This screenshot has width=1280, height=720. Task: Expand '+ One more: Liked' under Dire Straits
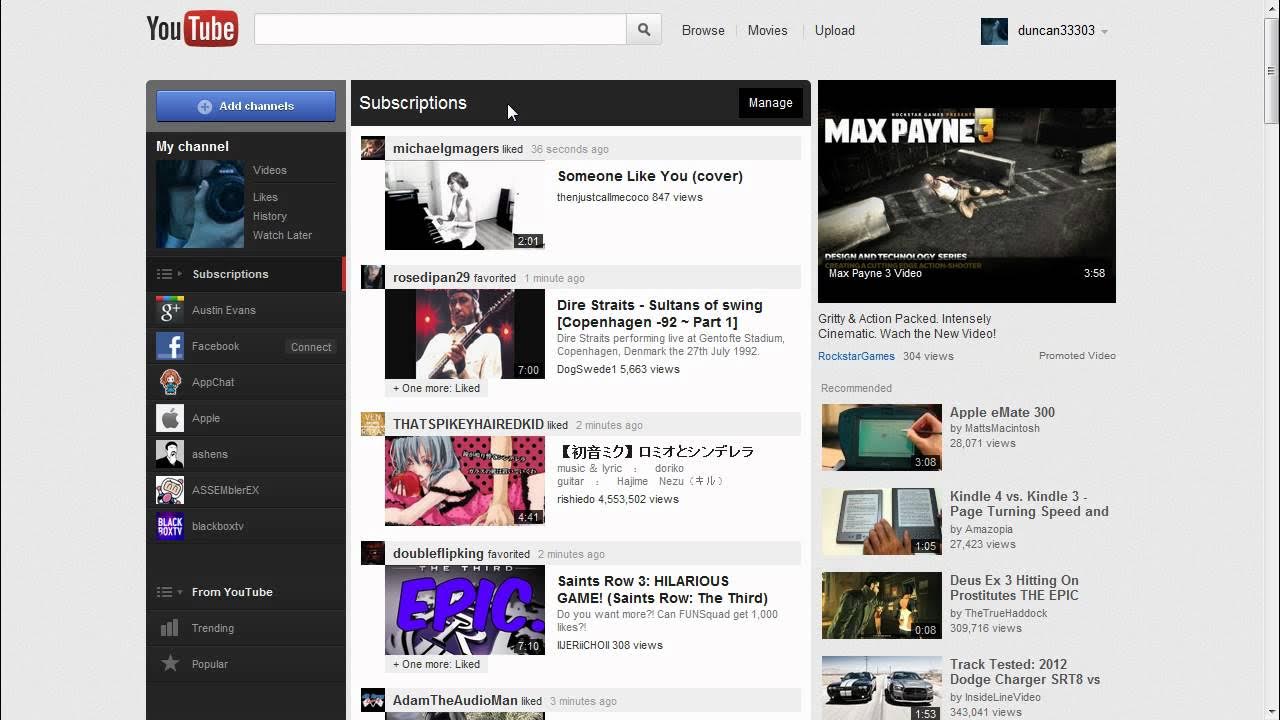[436, 388]
